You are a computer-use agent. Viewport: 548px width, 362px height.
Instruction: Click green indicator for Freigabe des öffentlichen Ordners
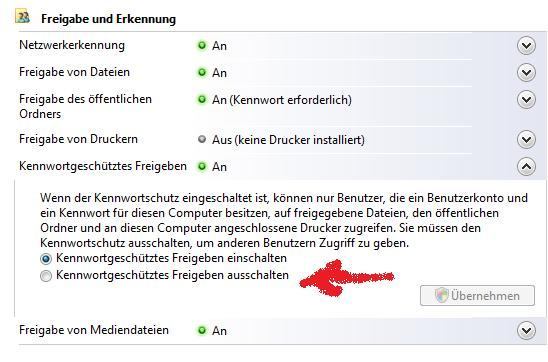click(x=202, y=99)
